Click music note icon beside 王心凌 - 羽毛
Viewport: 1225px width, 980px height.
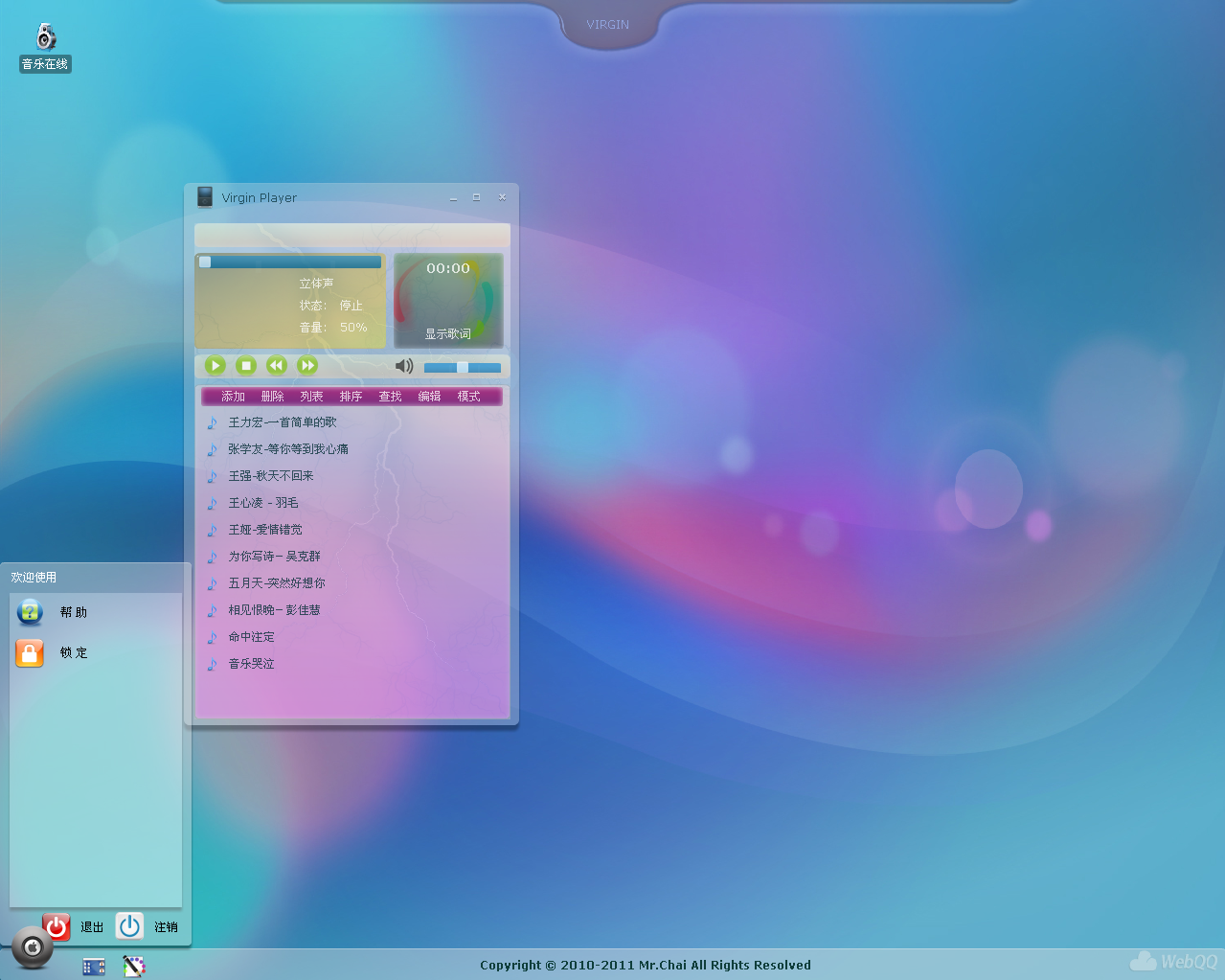tap(213, 503)
